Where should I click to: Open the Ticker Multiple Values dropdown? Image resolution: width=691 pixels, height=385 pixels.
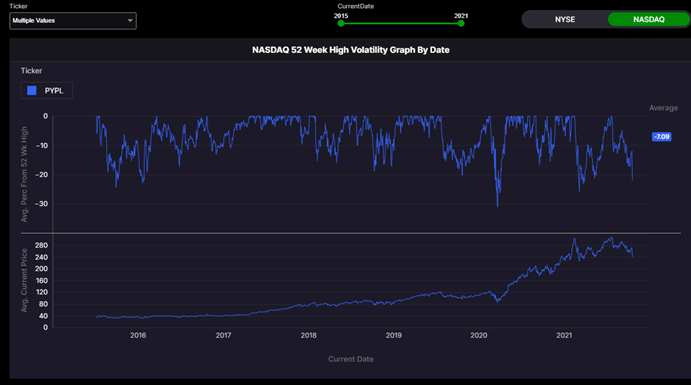click(x=73, y=21)
